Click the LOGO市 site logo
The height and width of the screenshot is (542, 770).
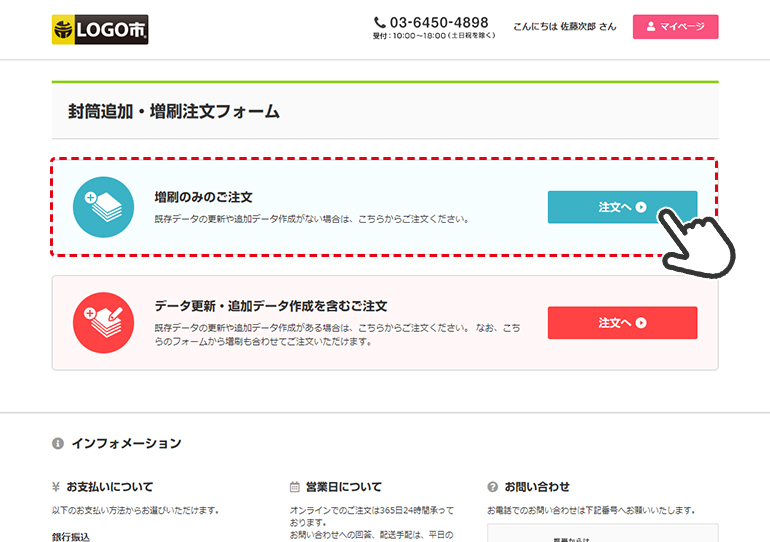click(100, 29)
